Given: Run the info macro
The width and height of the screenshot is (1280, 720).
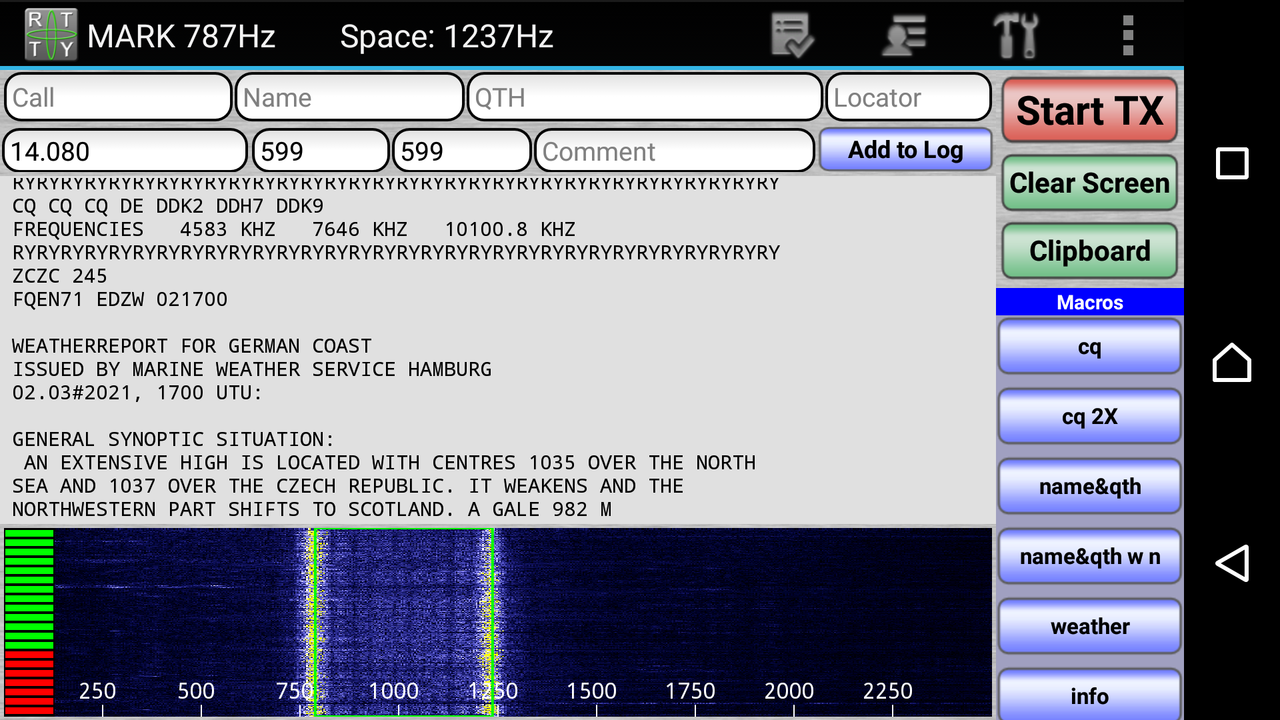Looking at the screenshot, I should click(x=1090, y=694).
